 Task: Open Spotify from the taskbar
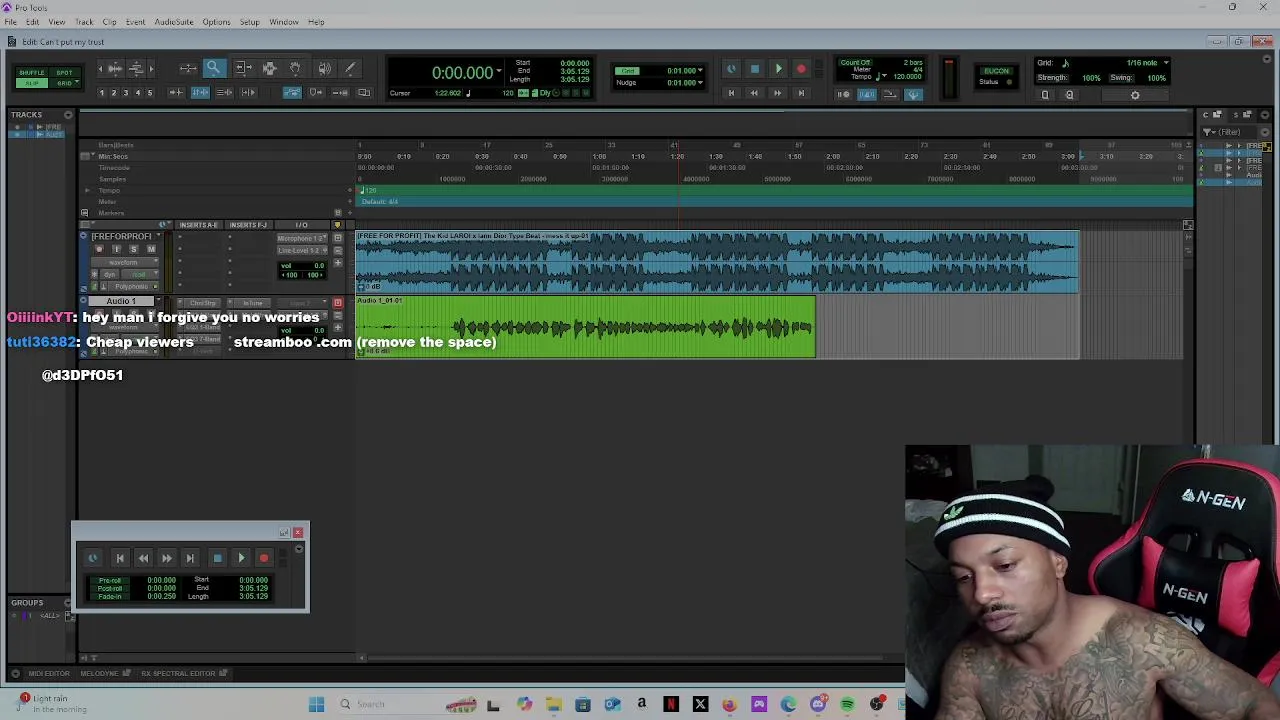847,704
